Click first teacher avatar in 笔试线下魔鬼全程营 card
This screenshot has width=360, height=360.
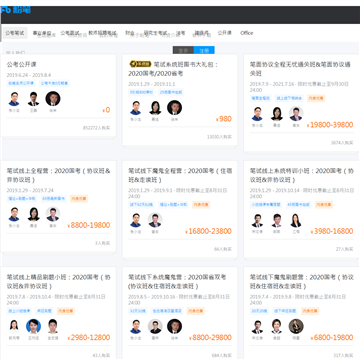click(x=136, y=220)
